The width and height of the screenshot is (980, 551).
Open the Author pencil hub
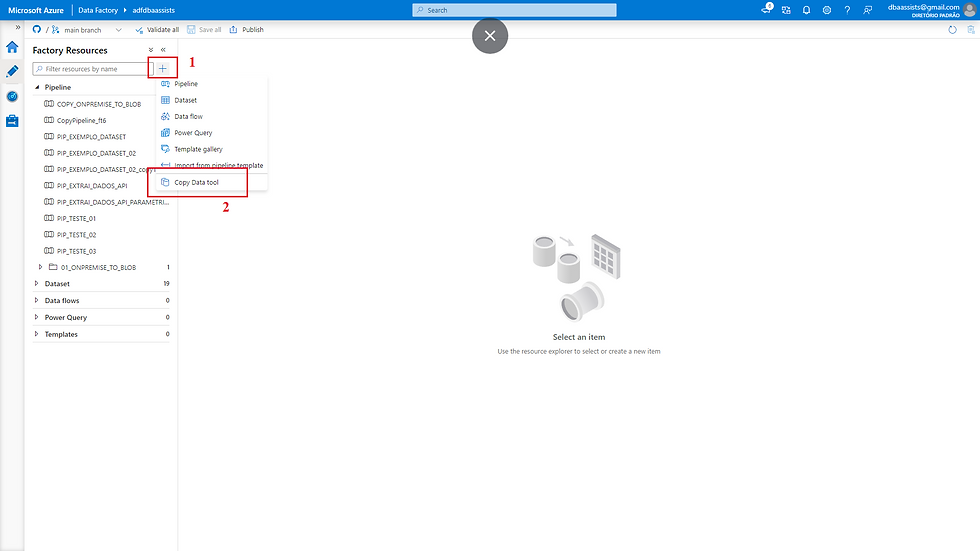tap(12, 71)
